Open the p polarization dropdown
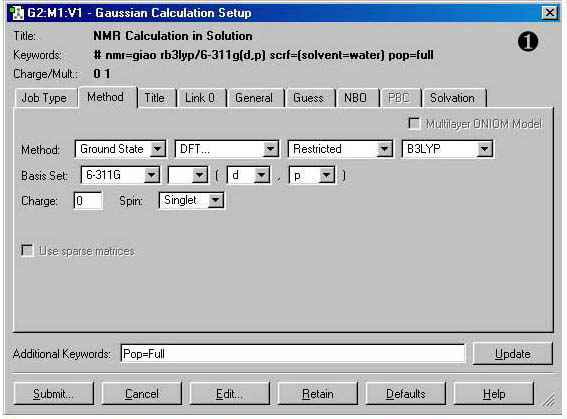 (312, 175)
